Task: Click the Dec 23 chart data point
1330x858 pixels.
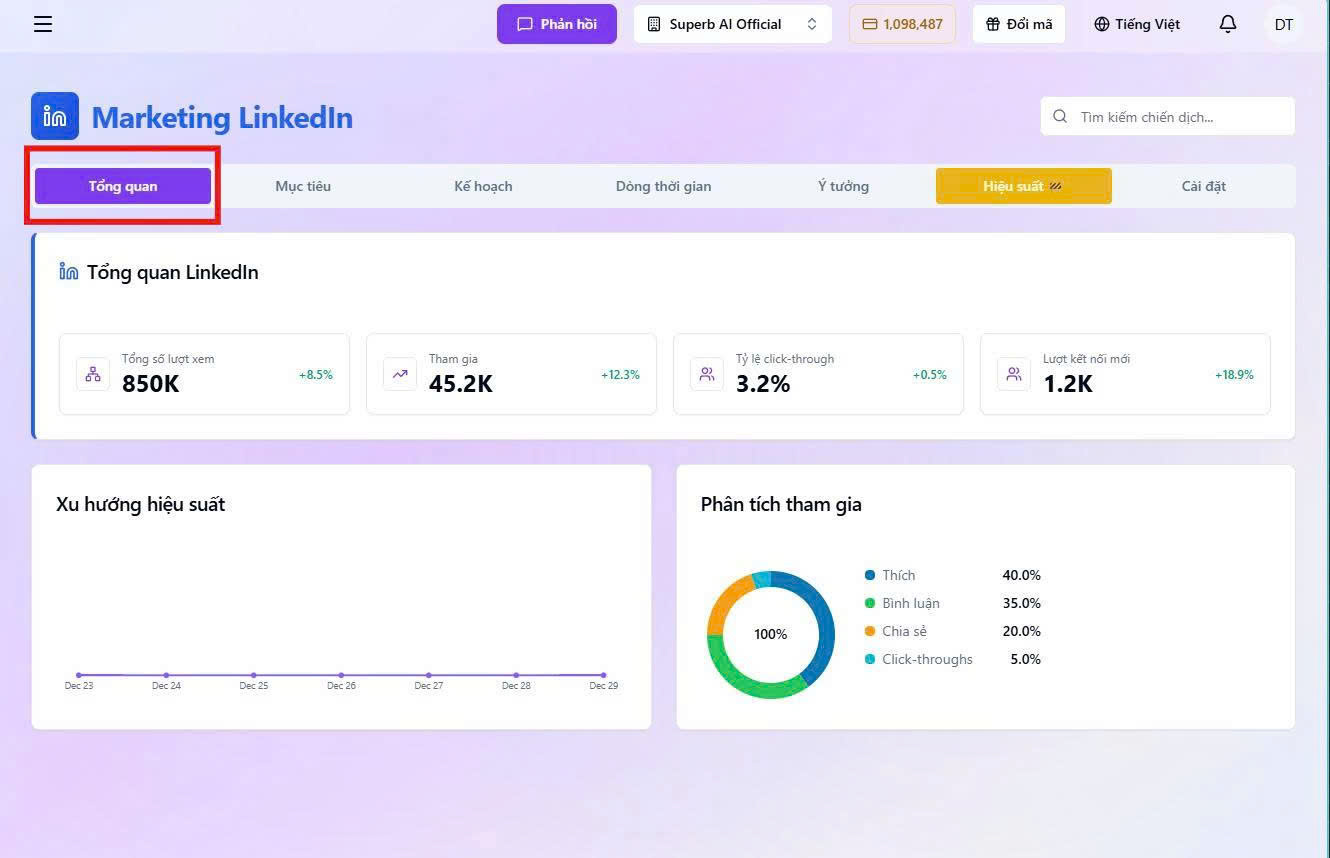Action: click(x=79, y=675)
